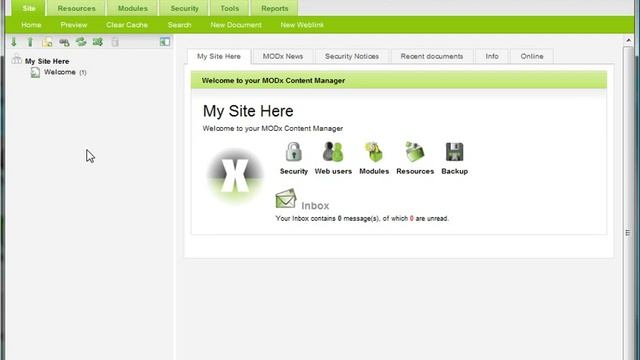This screenshot has width=640, height=360.
Task: Open the Security top tab
Action: (x=184, y=8)
